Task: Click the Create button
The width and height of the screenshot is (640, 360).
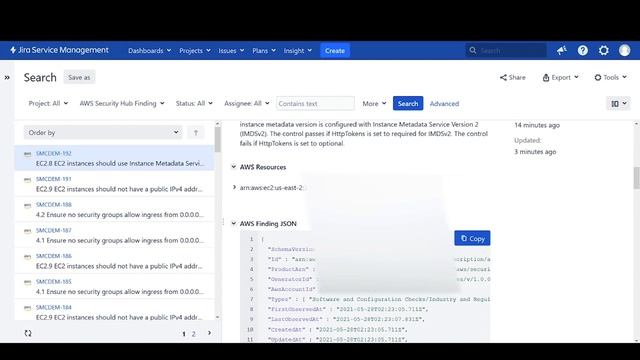Action: coord(335,51)
